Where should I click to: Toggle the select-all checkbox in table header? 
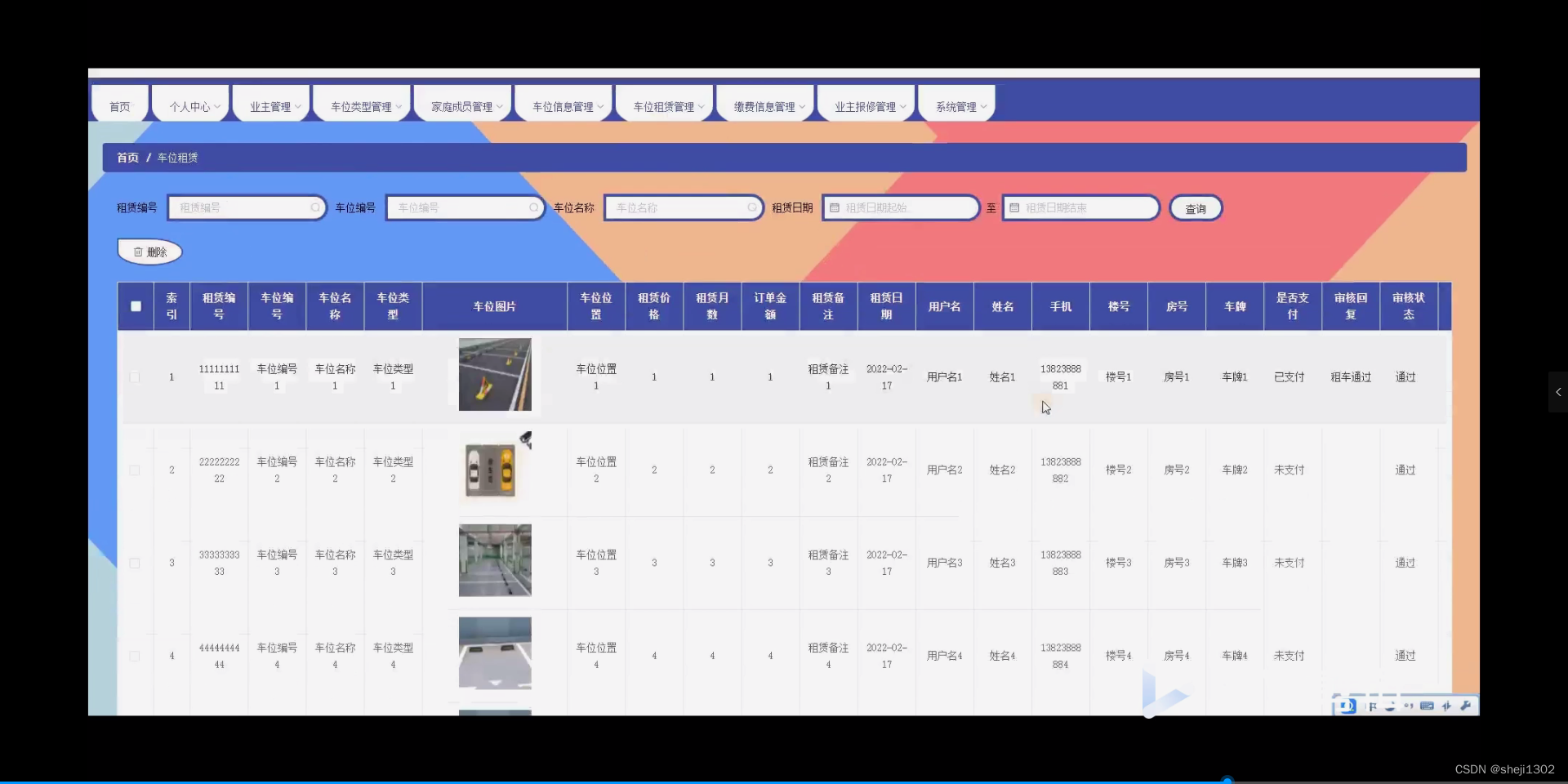(x=136, y=306)
